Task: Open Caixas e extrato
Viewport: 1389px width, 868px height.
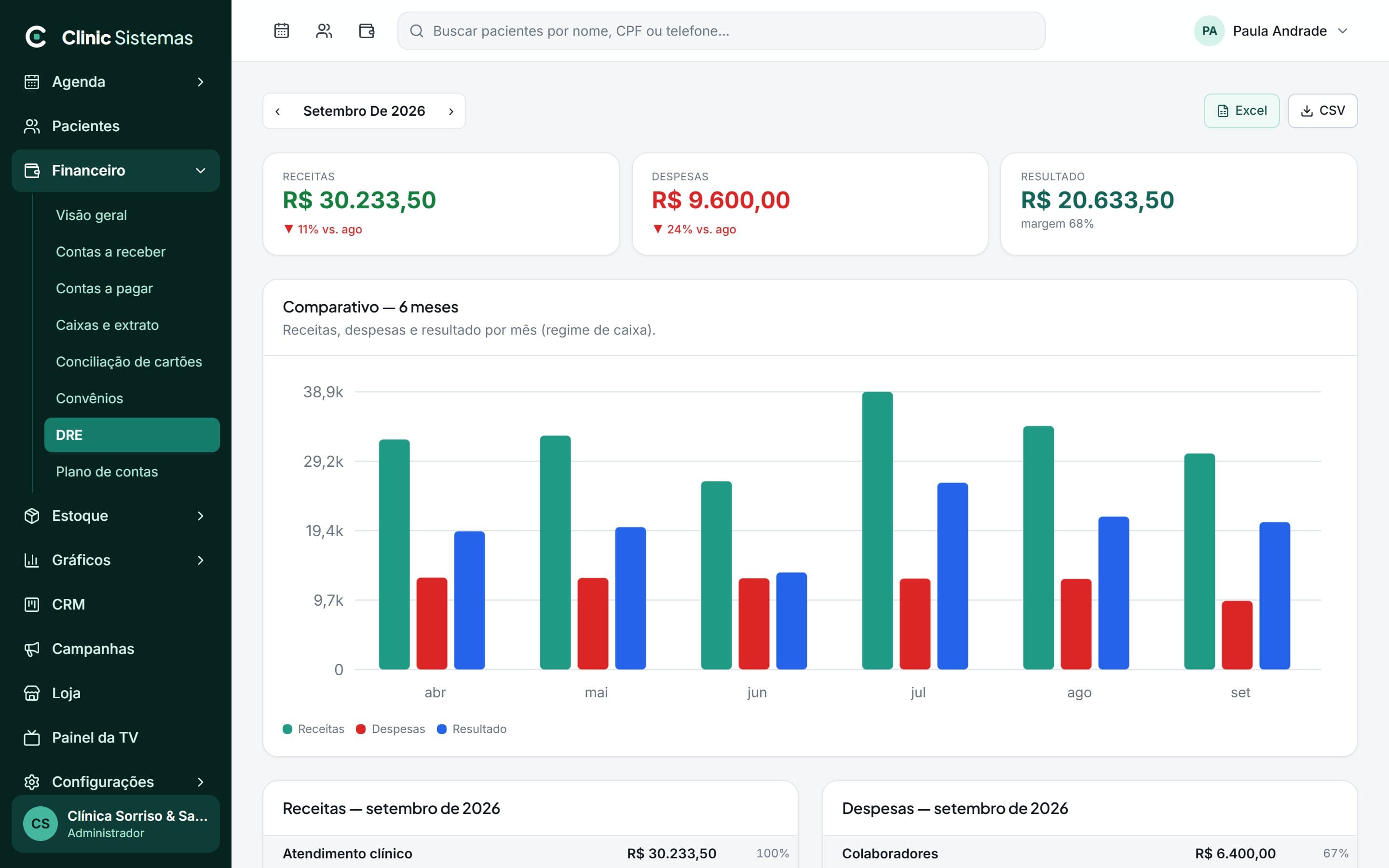Action: tap(132, 325)
